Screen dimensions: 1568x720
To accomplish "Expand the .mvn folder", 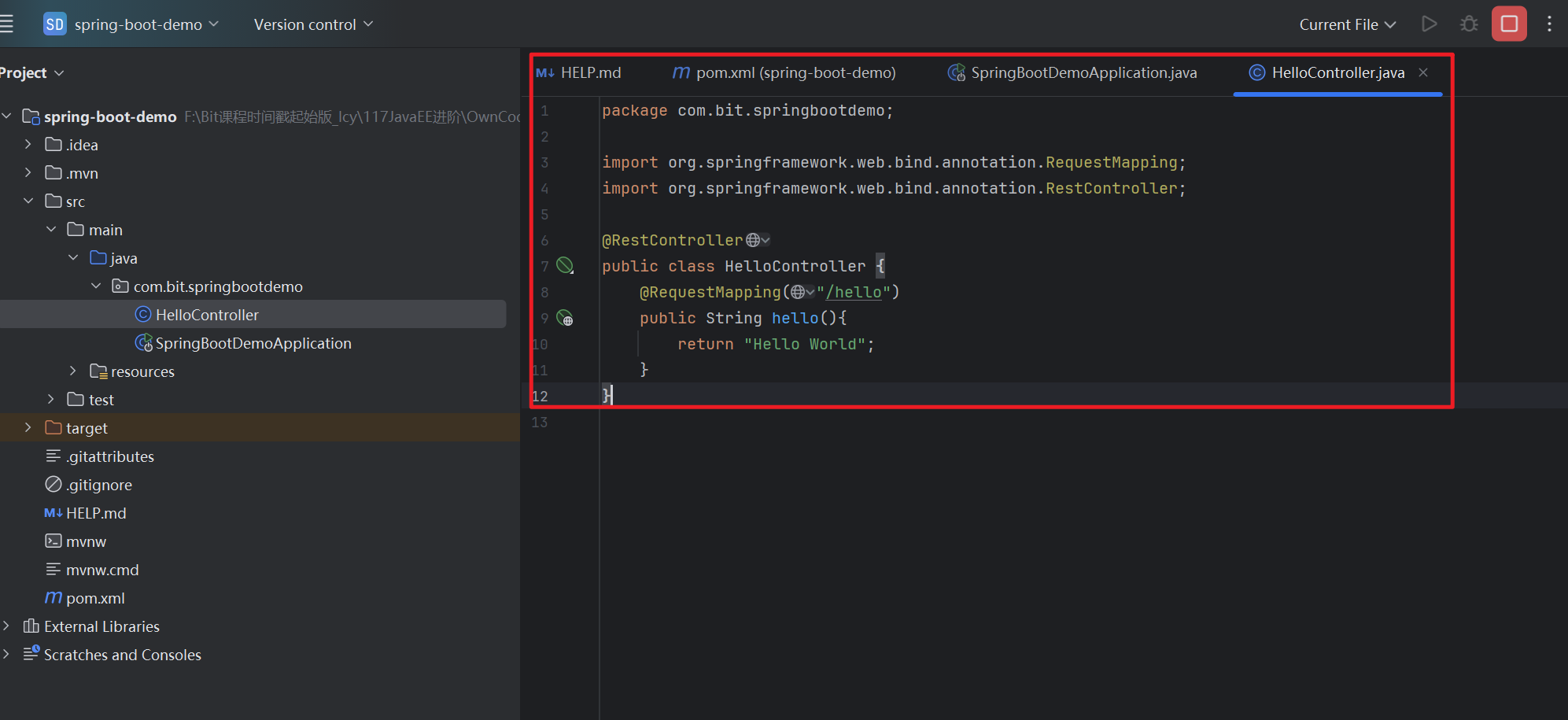I will (28, 173).
